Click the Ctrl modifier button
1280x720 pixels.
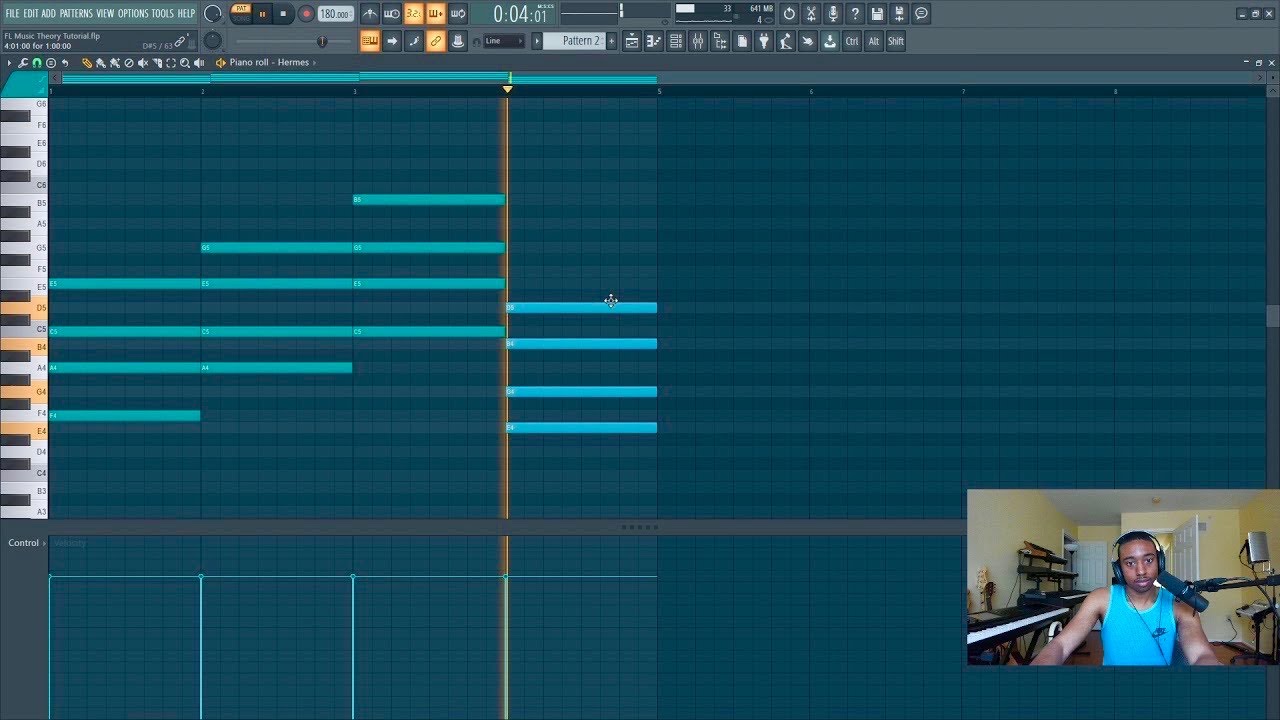(852, 41)
